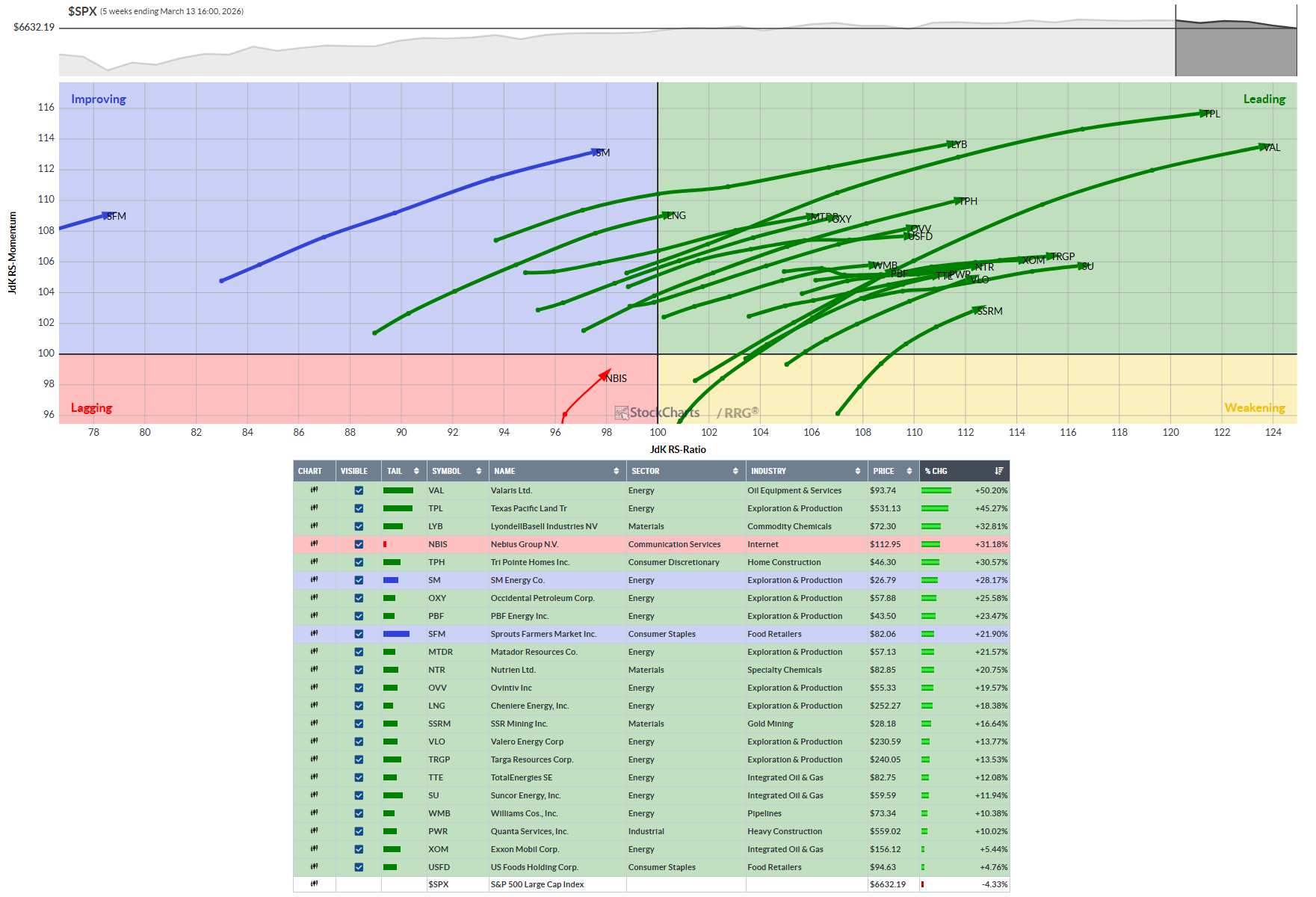Open the chart icon for WMB row
This screenshot has width=1316, height=897.
tap(315, 813)
